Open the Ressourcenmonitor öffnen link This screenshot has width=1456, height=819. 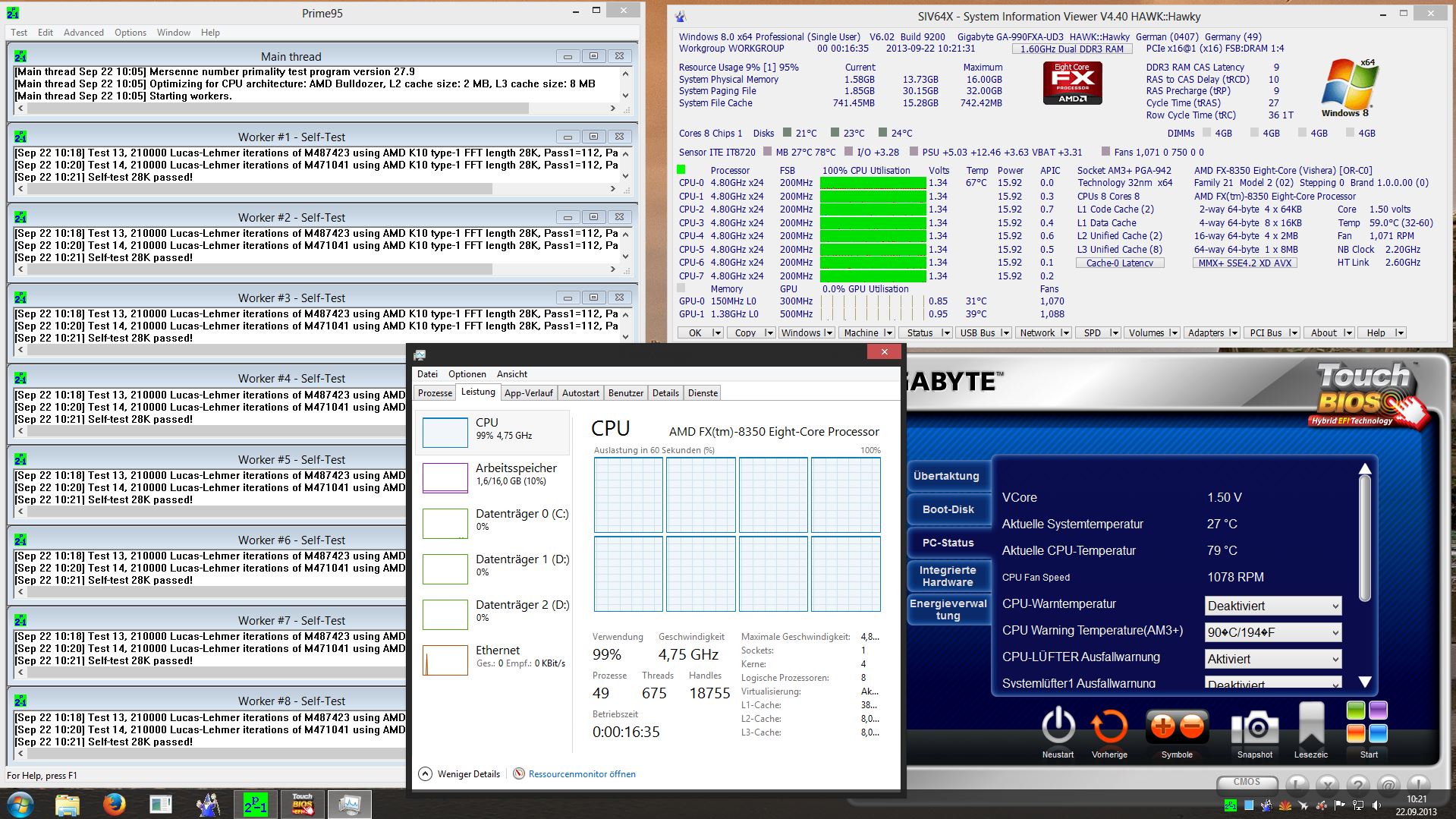[582, 774]
